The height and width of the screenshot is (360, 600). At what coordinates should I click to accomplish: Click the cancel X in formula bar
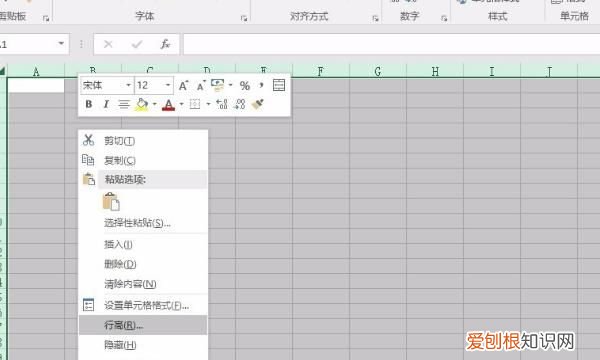[108, 44]
